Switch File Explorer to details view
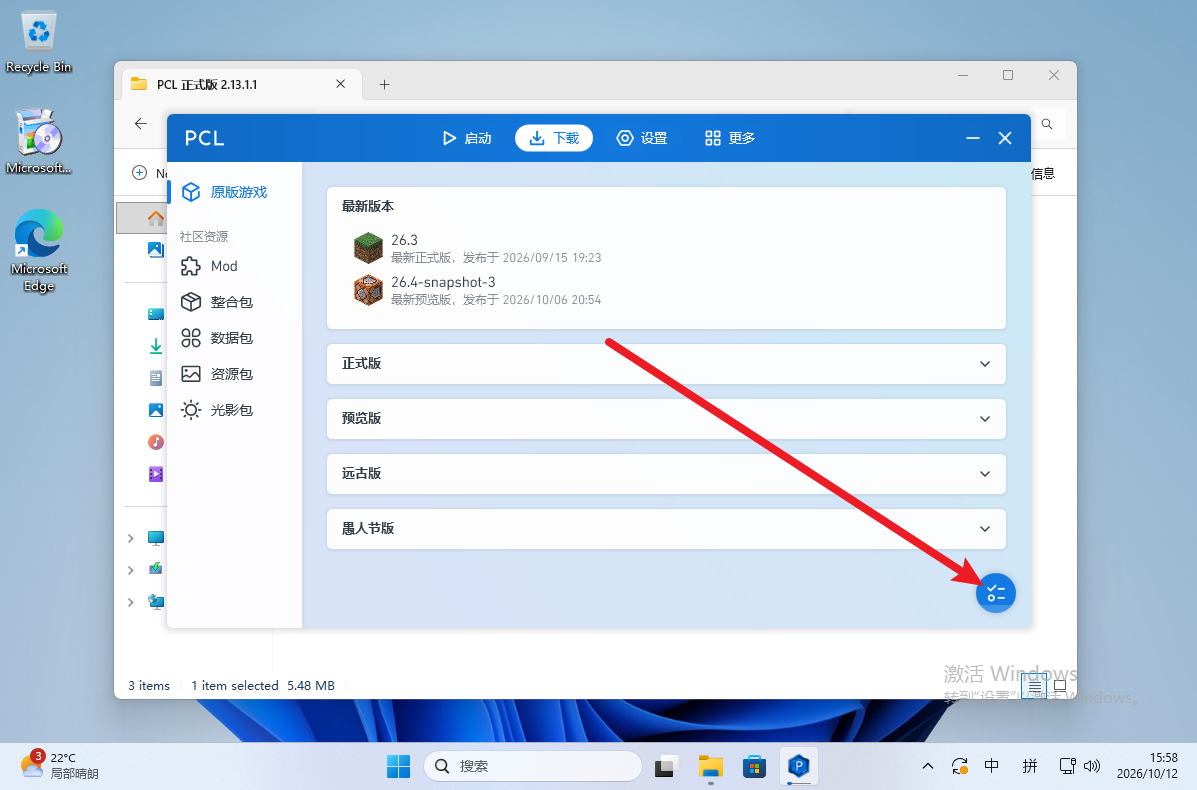 [1034, 686]
